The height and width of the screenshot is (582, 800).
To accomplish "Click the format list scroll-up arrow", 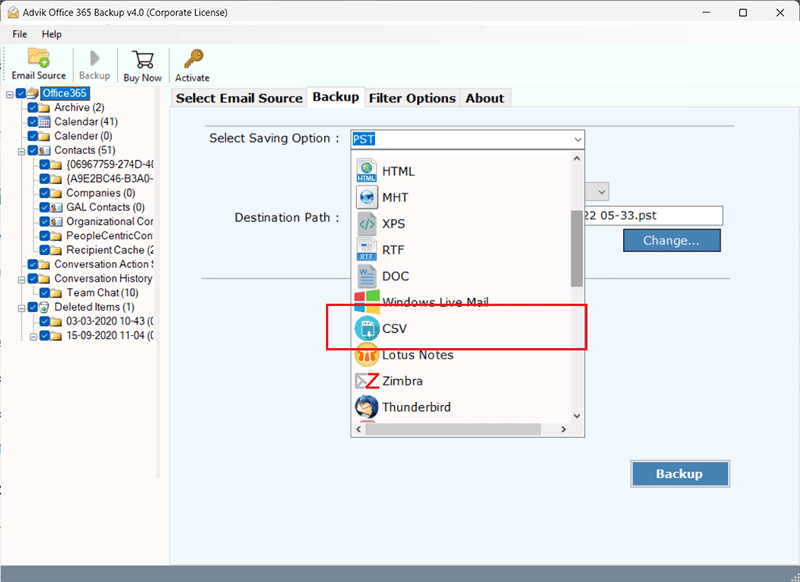I will (x=577, y=159).
